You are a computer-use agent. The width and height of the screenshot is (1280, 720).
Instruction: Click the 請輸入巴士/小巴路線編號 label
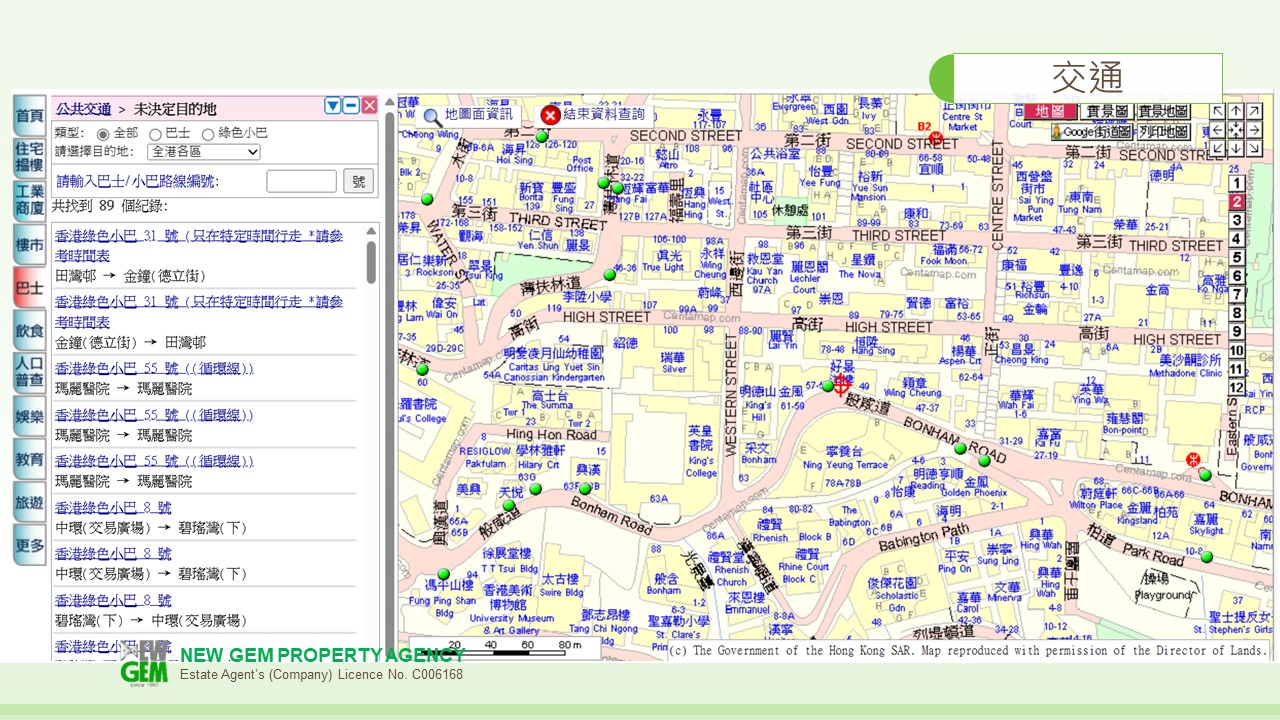(138, 181)
